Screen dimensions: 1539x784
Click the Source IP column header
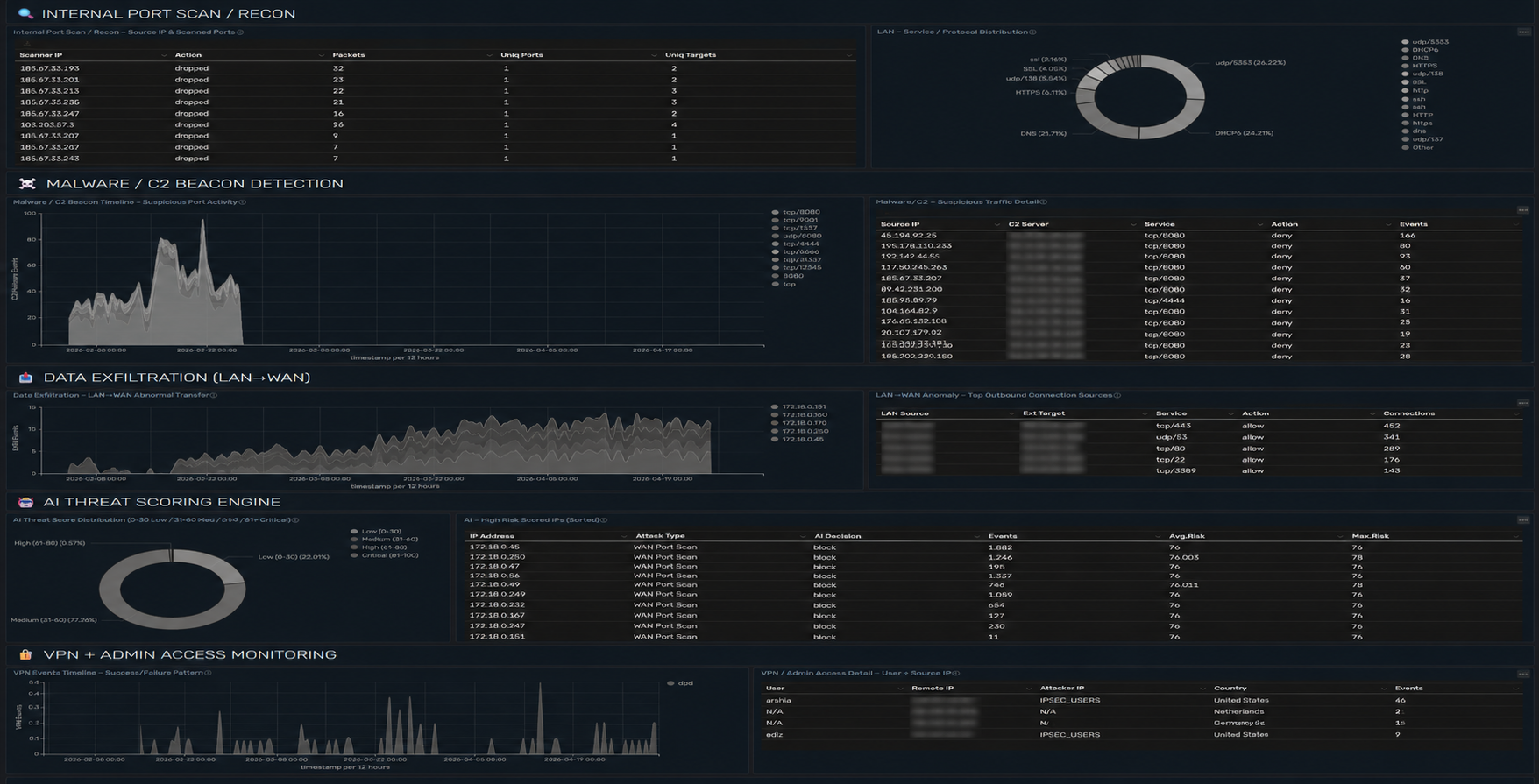[900, 224]
